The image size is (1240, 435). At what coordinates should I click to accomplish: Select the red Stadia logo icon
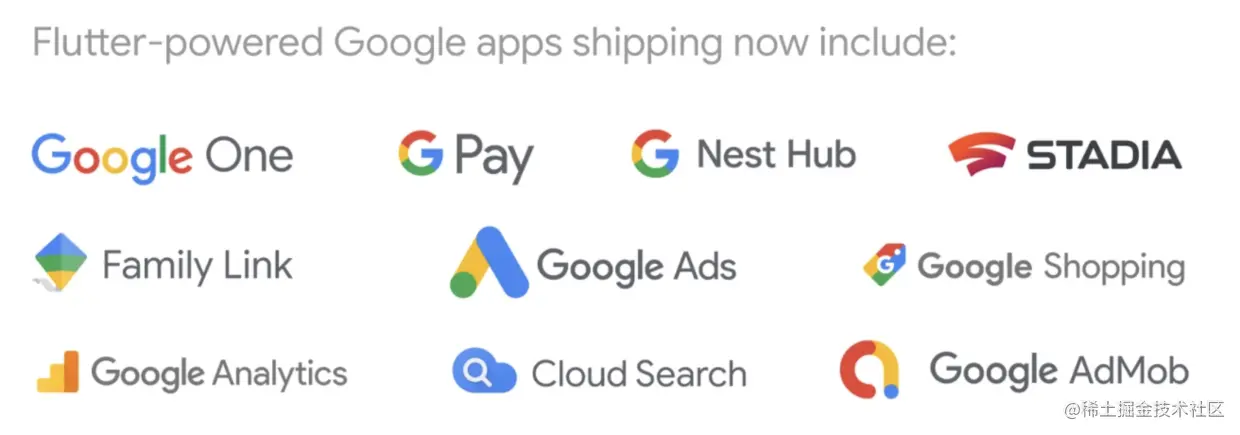tap(987, 155)
